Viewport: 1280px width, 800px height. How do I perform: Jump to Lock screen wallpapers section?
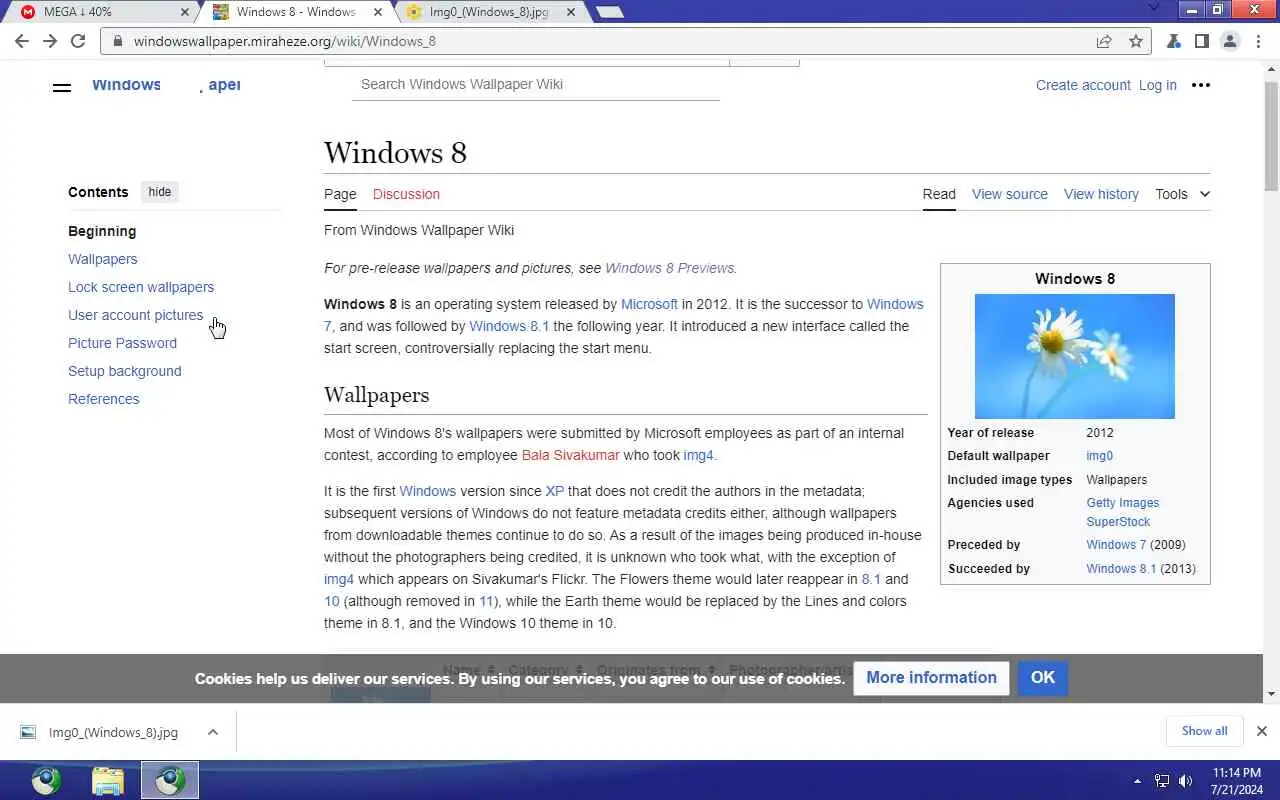(x=141, y=287)
